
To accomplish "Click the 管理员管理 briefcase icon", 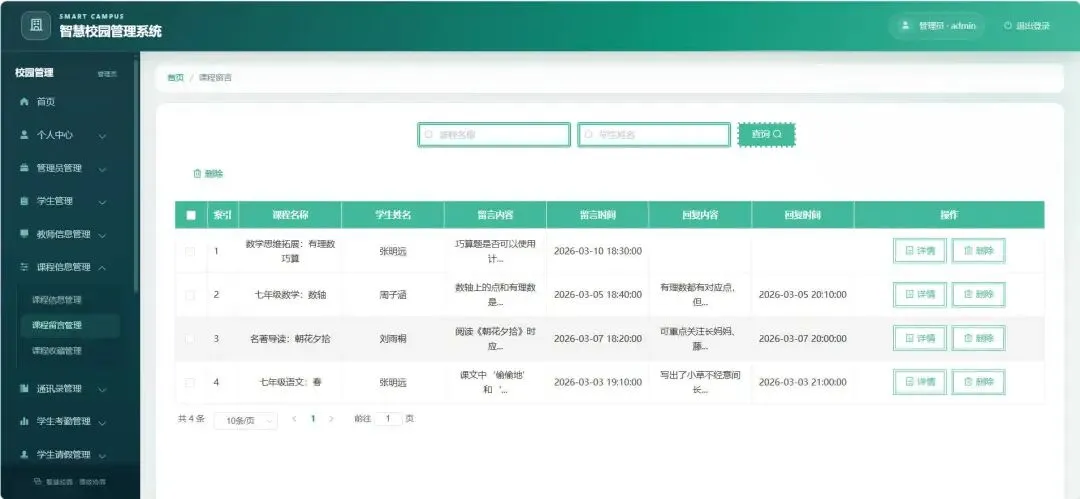I will pyautogui.click(x=24, y=168).
